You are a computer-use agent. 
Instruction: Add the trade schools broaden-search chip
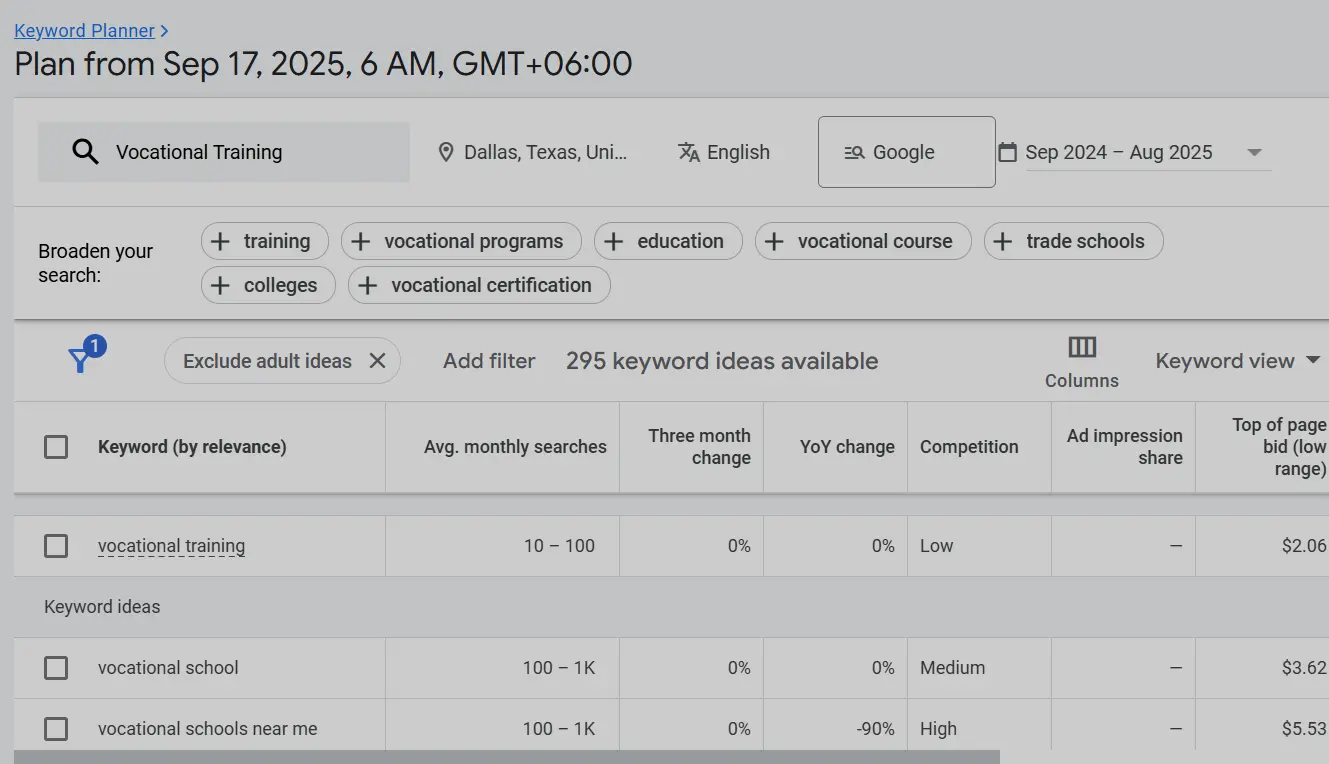[1073, 240]
